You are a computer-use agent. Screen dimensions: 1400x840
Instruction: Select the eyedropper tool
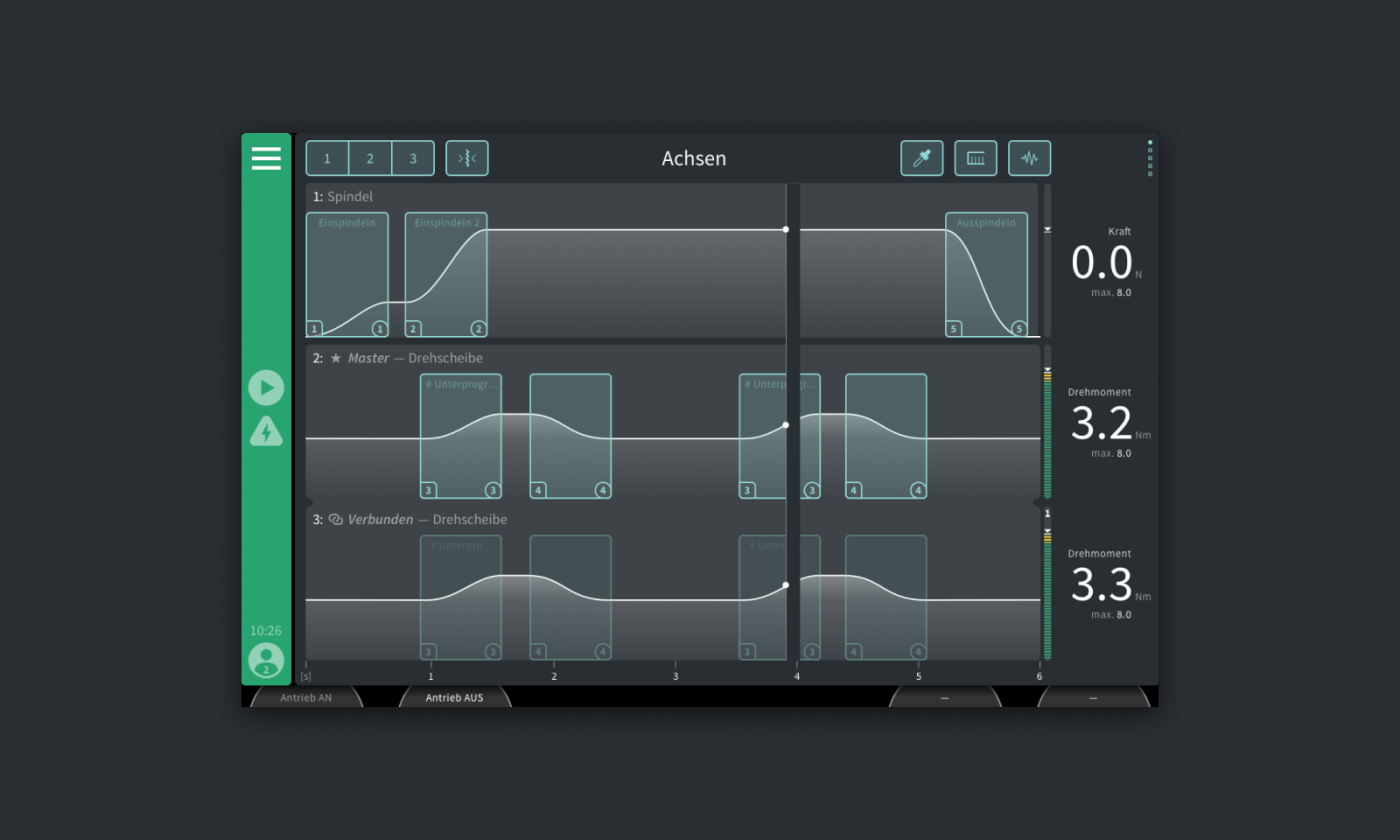pyautogui.click(x=921, y=158)
